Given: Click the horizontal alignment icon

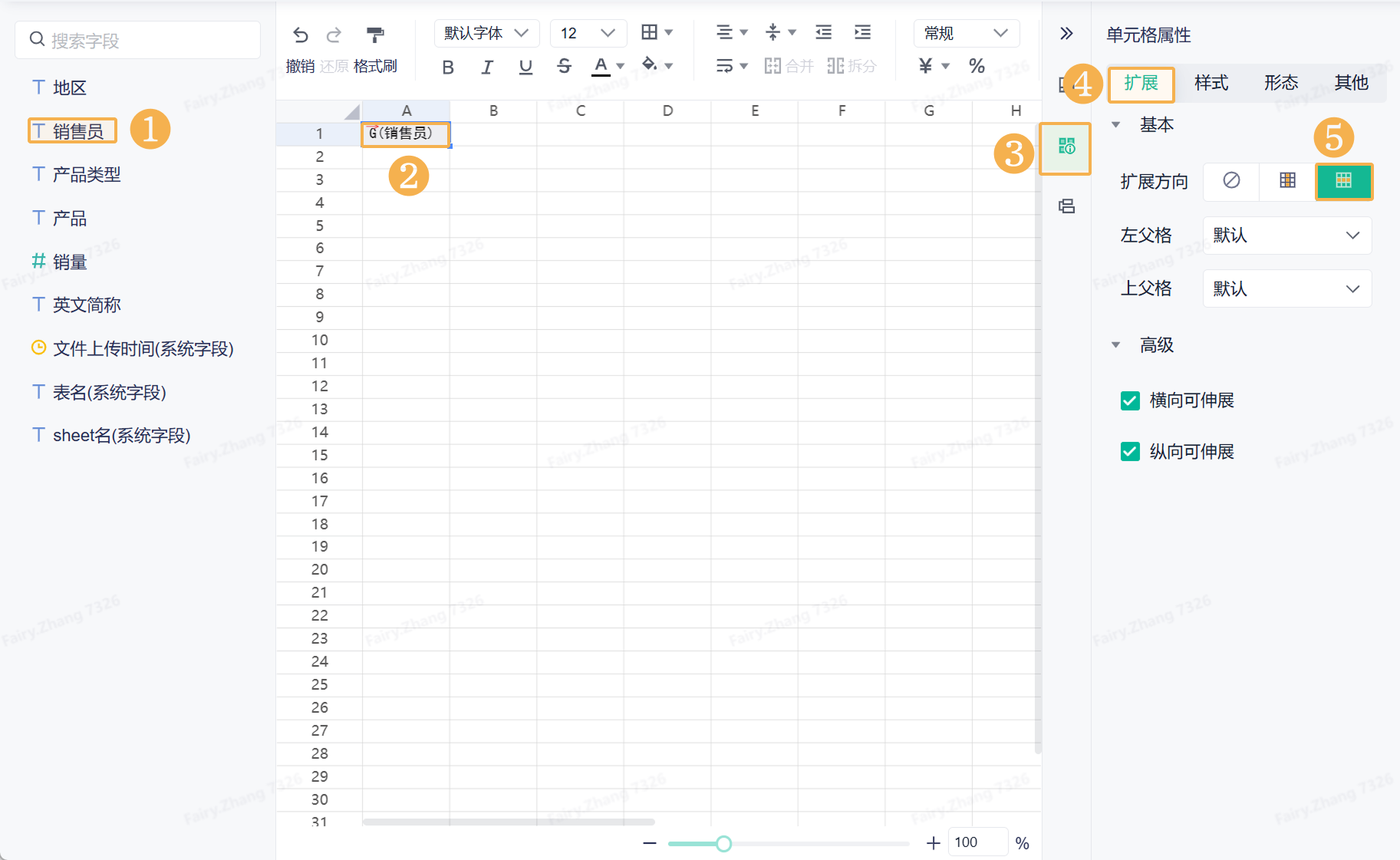Looking at the screenshot, I should pyautogui.click(x=724, y=32).
